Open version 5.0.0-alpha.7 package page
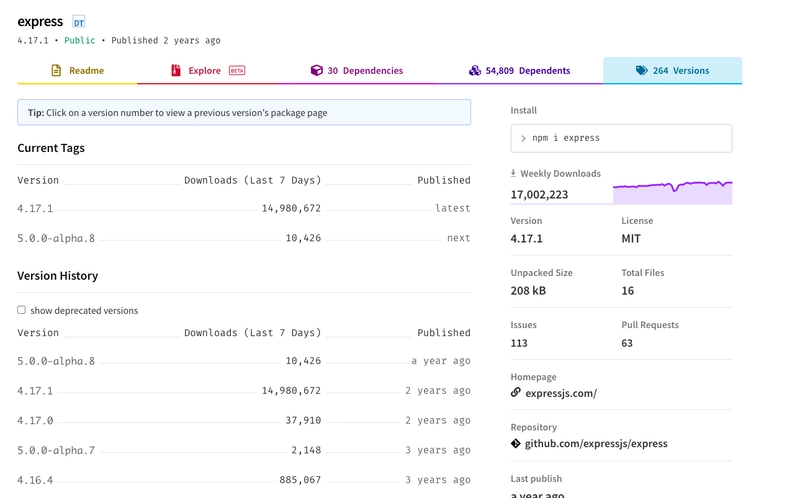 [56, 451]
